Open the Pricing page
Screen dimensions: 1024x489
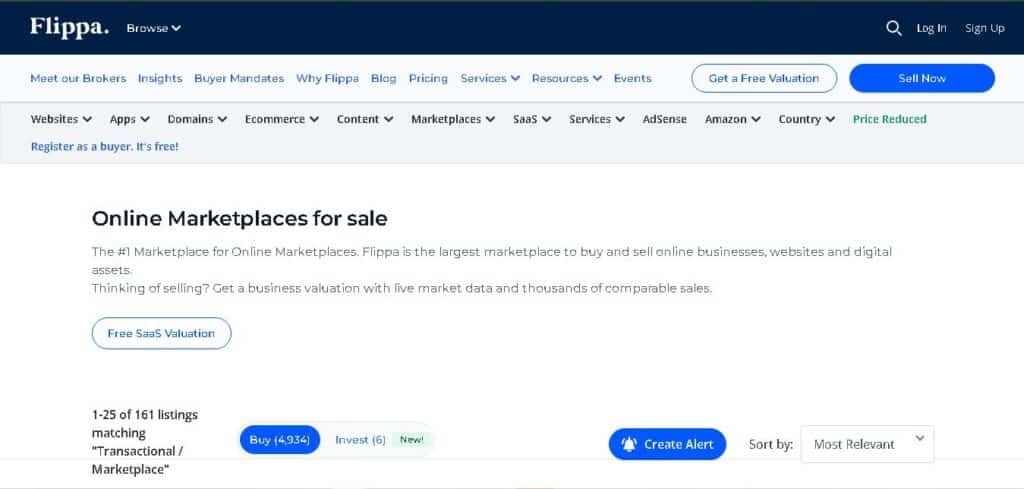[x=428, y=78]
